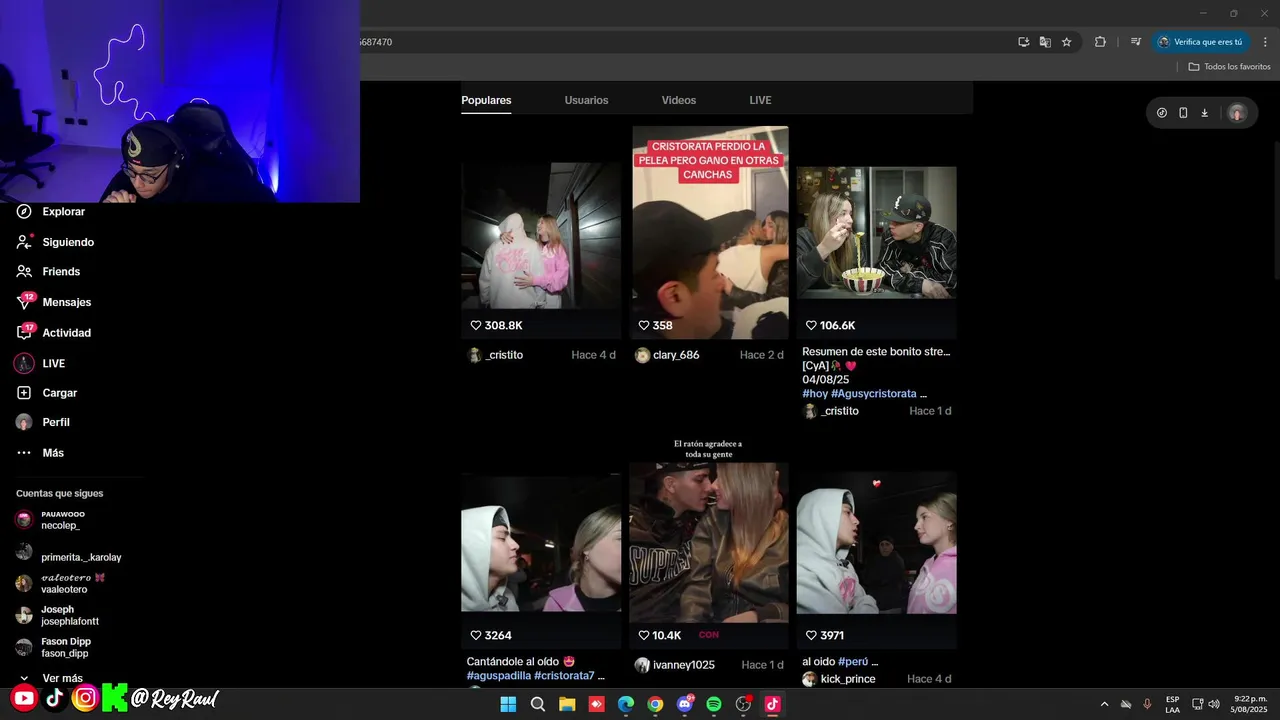Open Todos los favoritos folder
1280x720 pixels.
[x=1230, y=67]
